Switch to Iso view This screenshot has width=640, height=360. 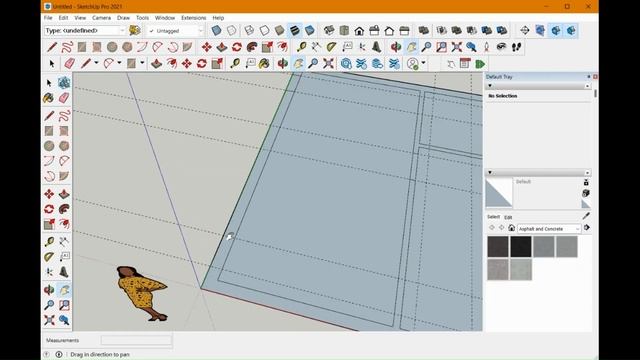coord(329,31)
